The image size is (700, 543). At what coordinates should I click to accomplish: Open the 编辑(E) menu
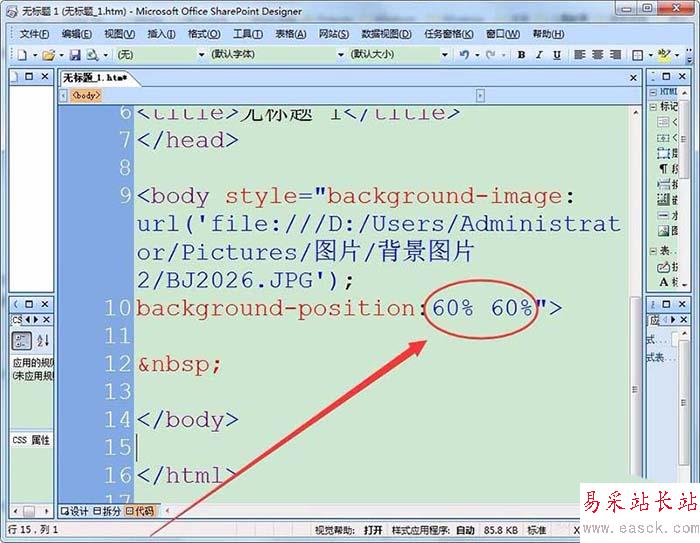point(77,34)
